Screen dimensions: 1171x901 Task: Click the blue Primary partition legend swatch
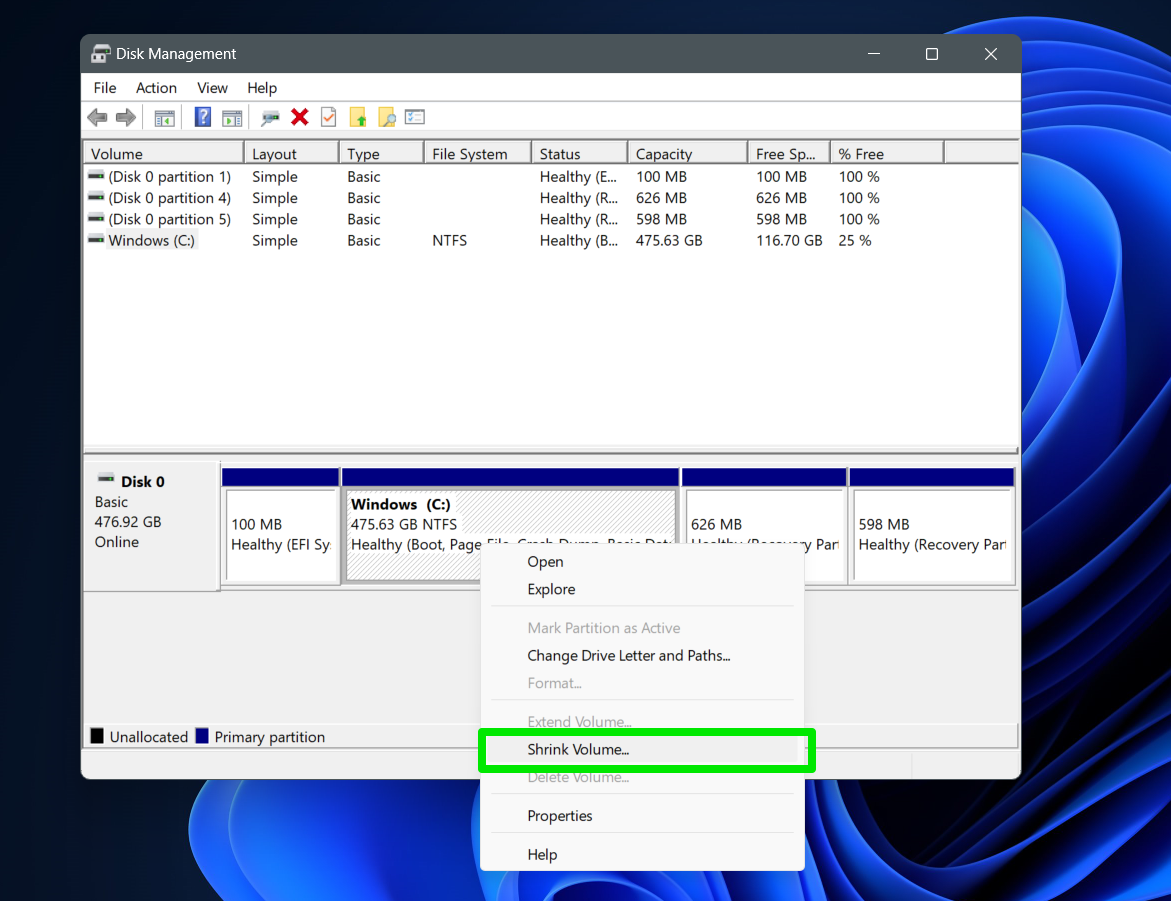pyautogui.click(x=202, y=736)
